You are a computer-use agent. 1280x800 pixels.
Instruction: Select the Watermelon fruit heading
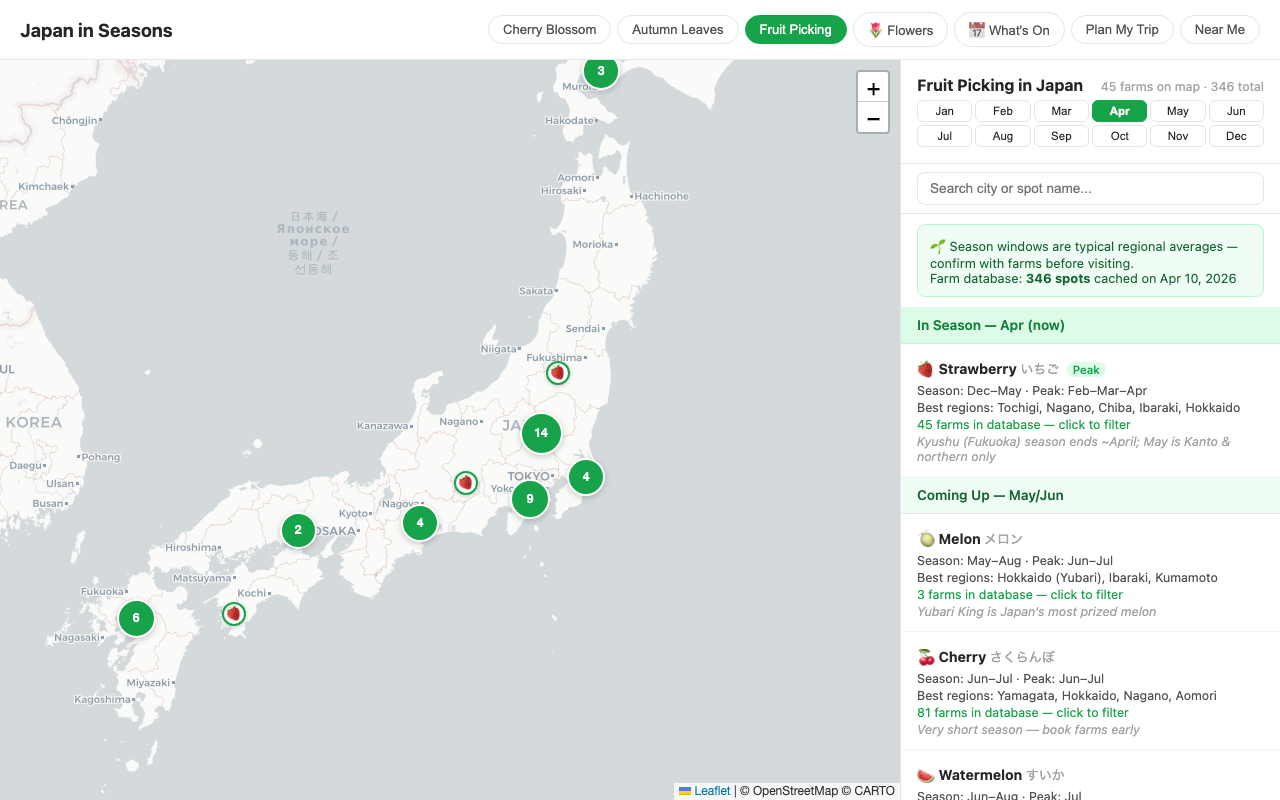click(x=980, y=775)
